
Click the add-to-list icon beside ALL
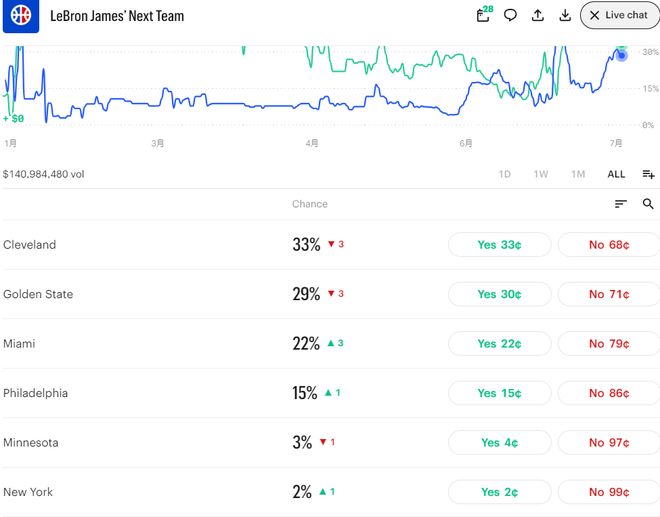(x=648, y=174)
